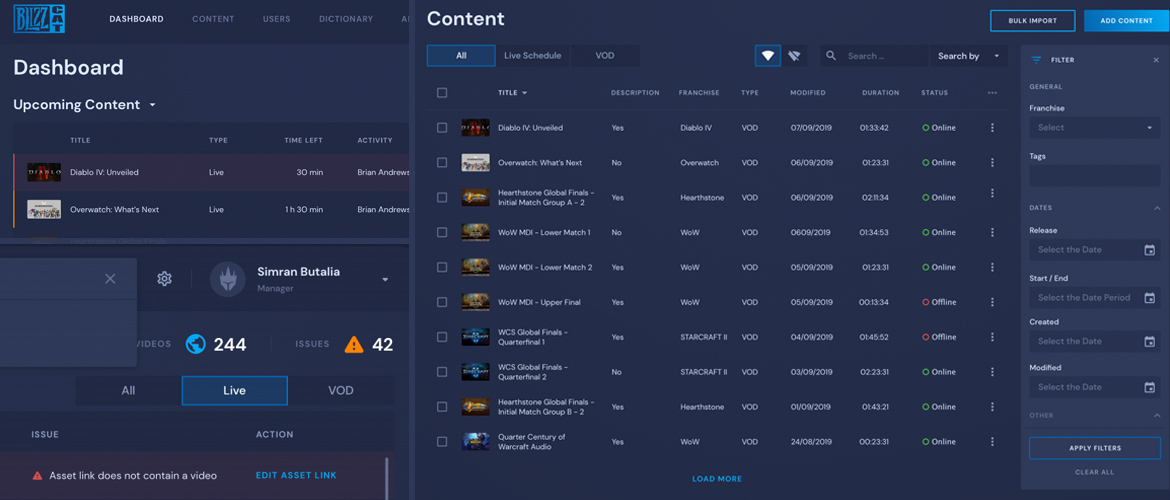Click the Add Content button
The width and height of the screenshot is (1170, 500).
1127,21
